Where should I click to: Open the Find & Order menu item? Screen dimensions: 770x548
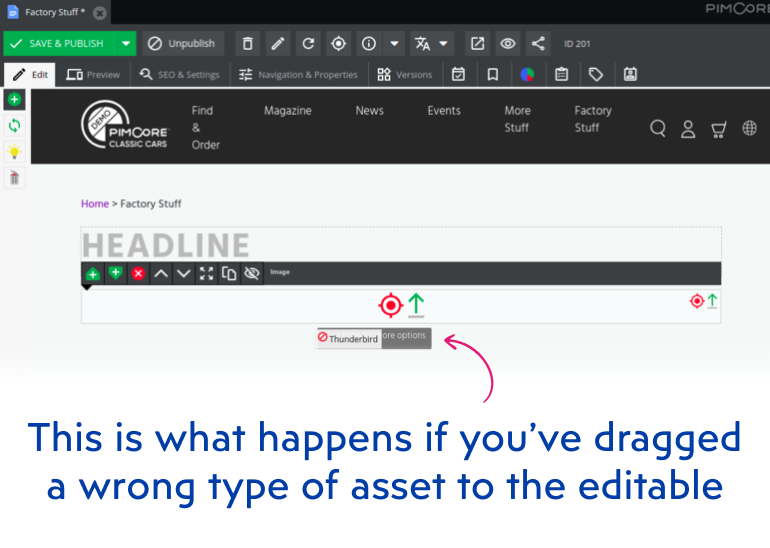click(x=205, y=128)
